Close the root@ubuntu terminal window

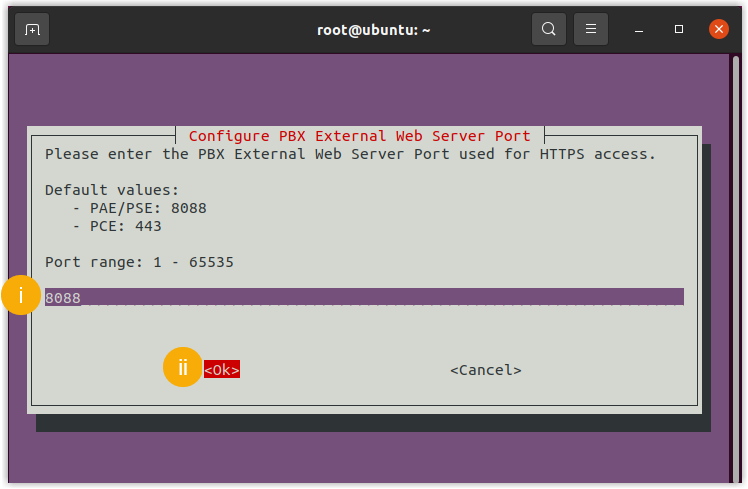[x=718, y=29]
